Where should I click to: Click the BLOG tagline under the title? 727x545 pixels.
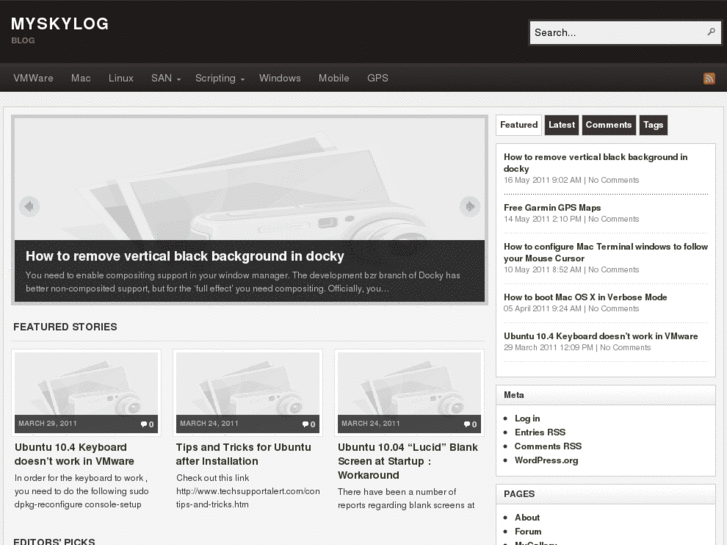23,40
